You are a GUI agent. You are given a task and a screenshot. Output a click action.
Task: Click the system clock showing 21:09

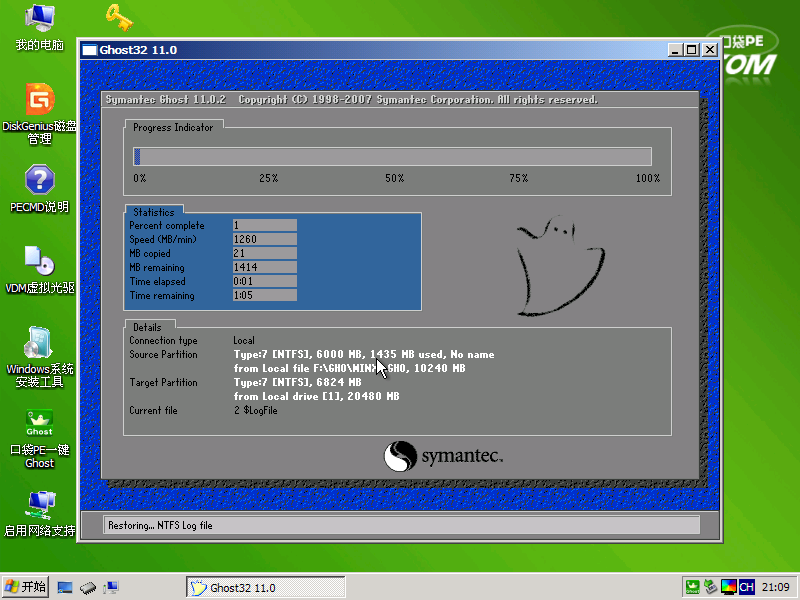(x=776, y=587)
